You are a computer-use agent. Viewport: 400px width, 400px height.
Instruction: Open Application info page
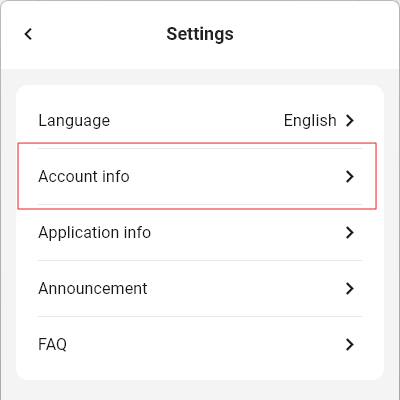pos(200,232)
